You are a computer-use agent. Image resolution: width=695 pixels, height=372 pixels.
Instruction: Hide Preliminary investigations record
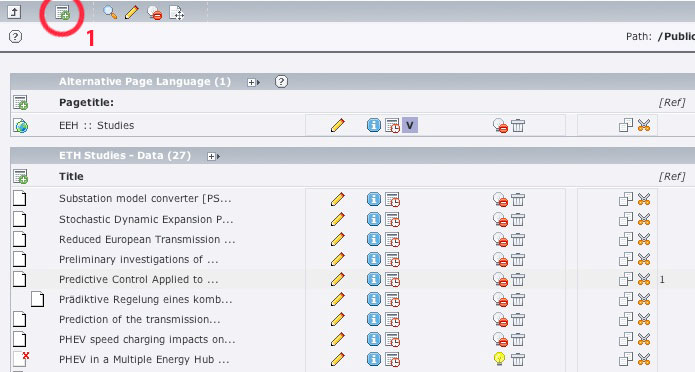pyautogui.click(x=500, y=260)
